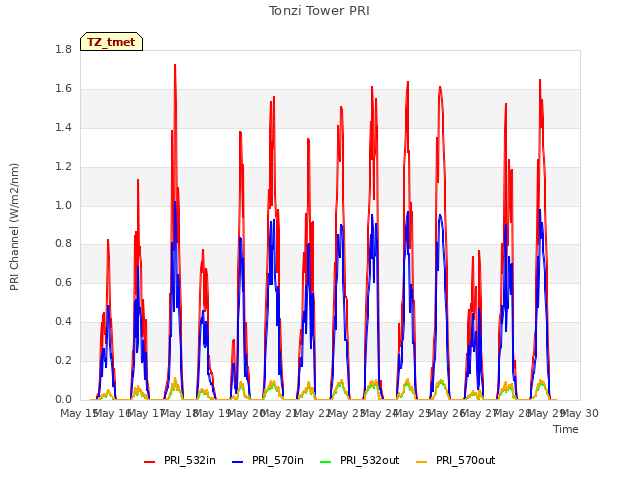Click the May 18 red peak near 1.7
640x480 pixels.
click(175, 65)
